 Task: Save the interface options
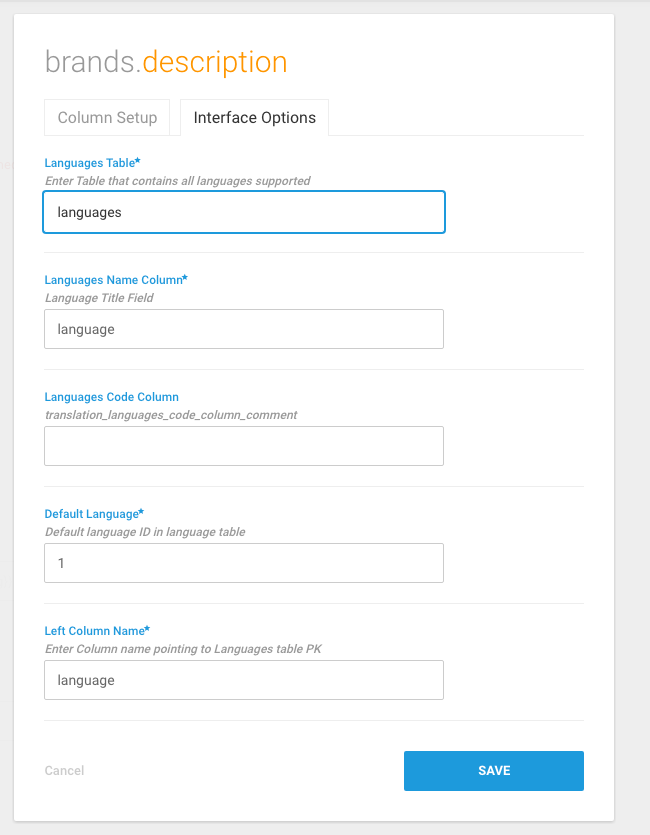click(x=493, y=771)
